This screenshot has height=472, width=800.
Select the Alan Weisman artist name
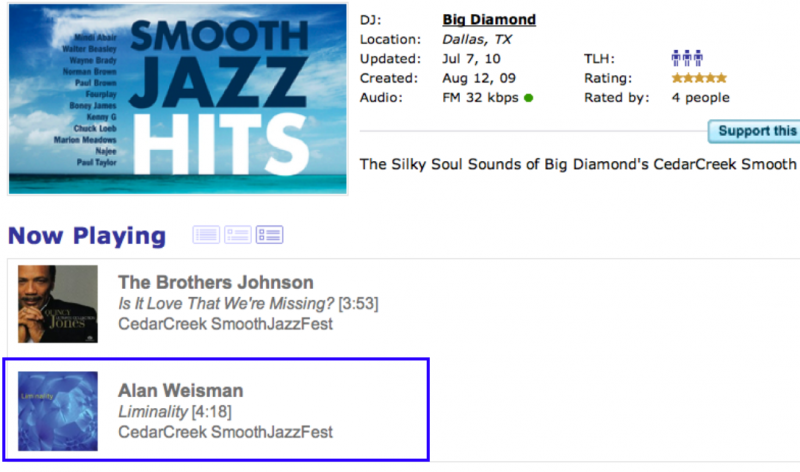(180, 390)
